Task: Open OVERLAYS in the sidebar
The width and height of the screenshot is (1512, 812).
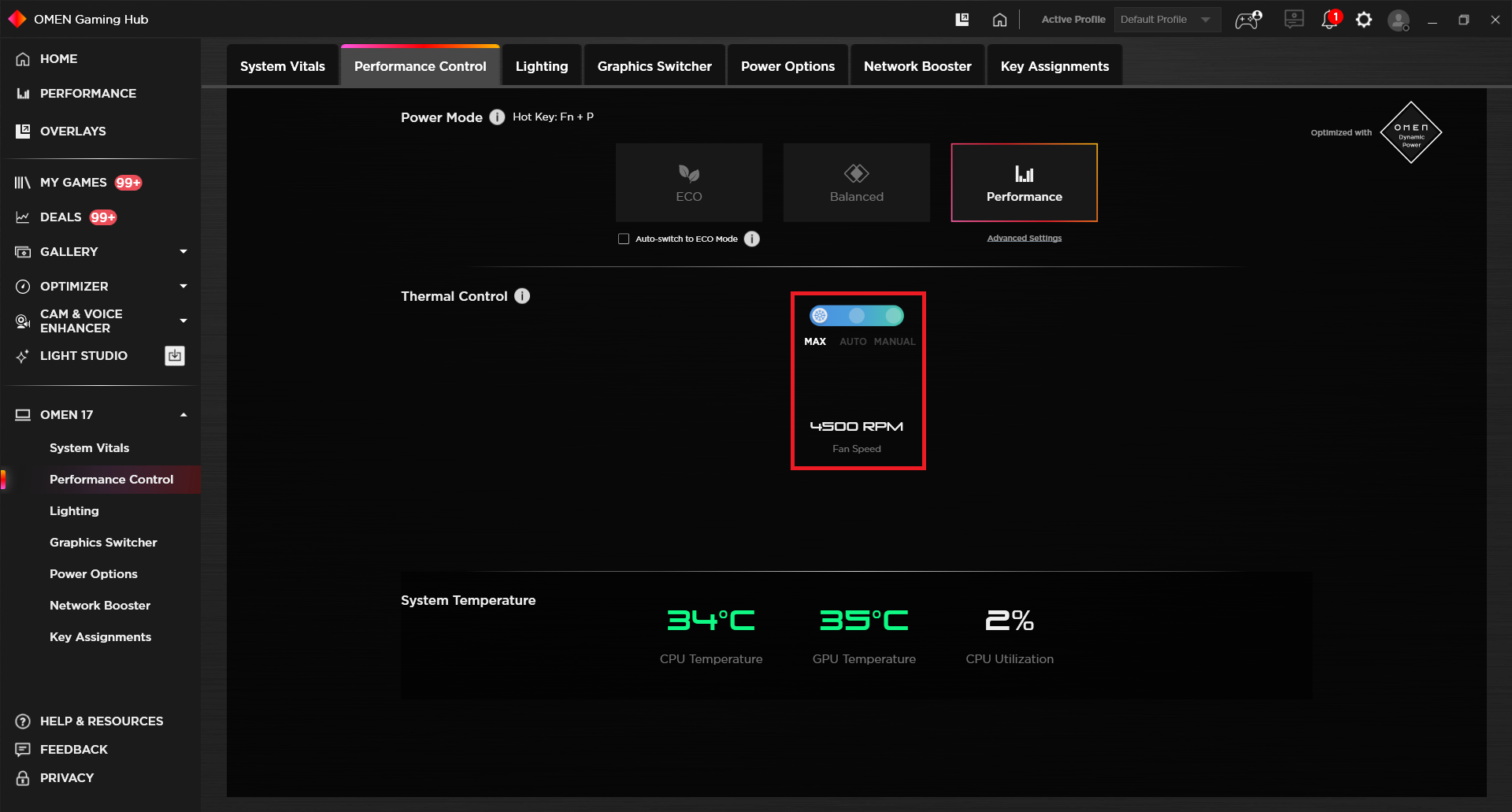Action: click(x=72, y=131)
